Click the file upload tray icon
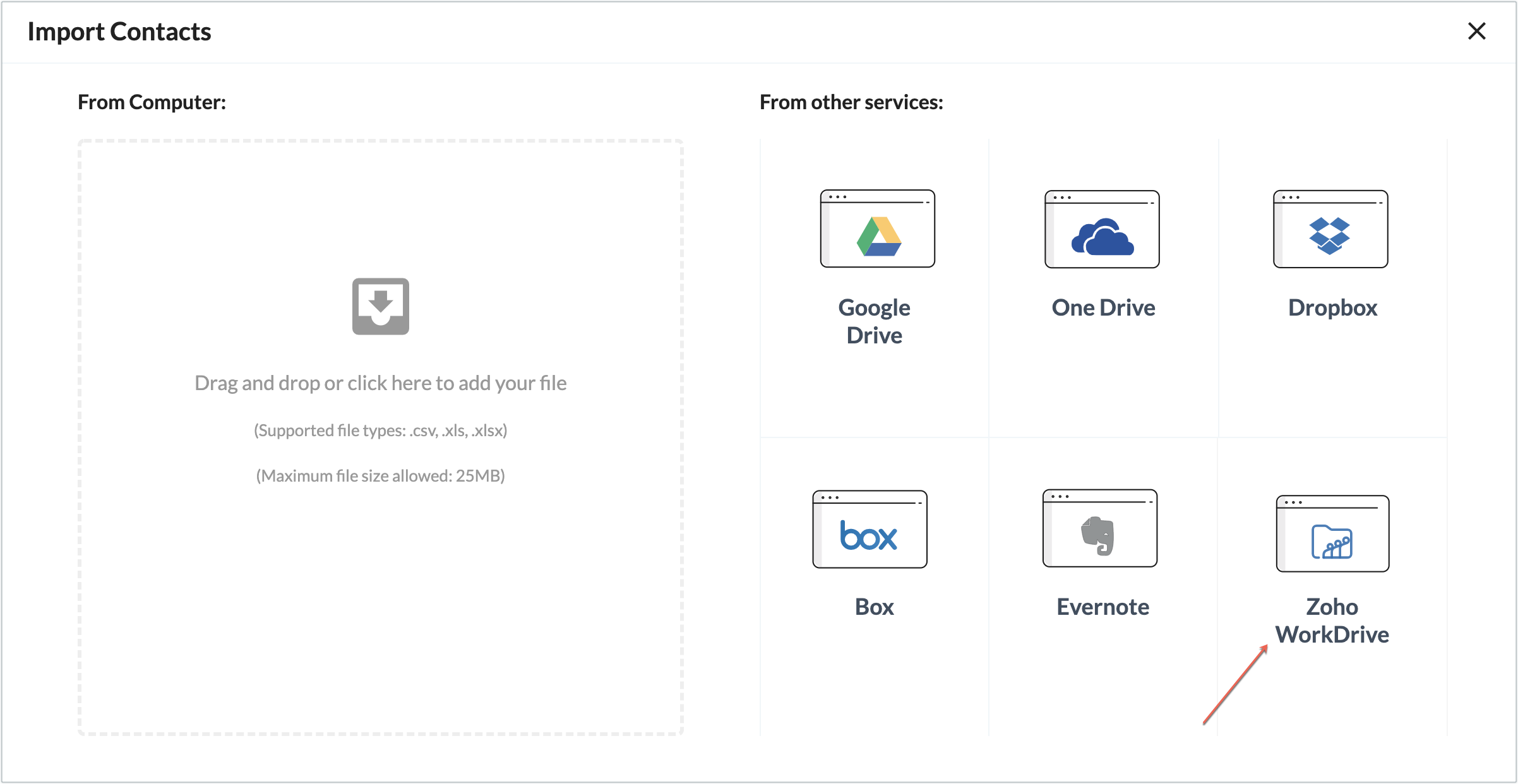The image size is (1518, 784). [x=381, y=306]
